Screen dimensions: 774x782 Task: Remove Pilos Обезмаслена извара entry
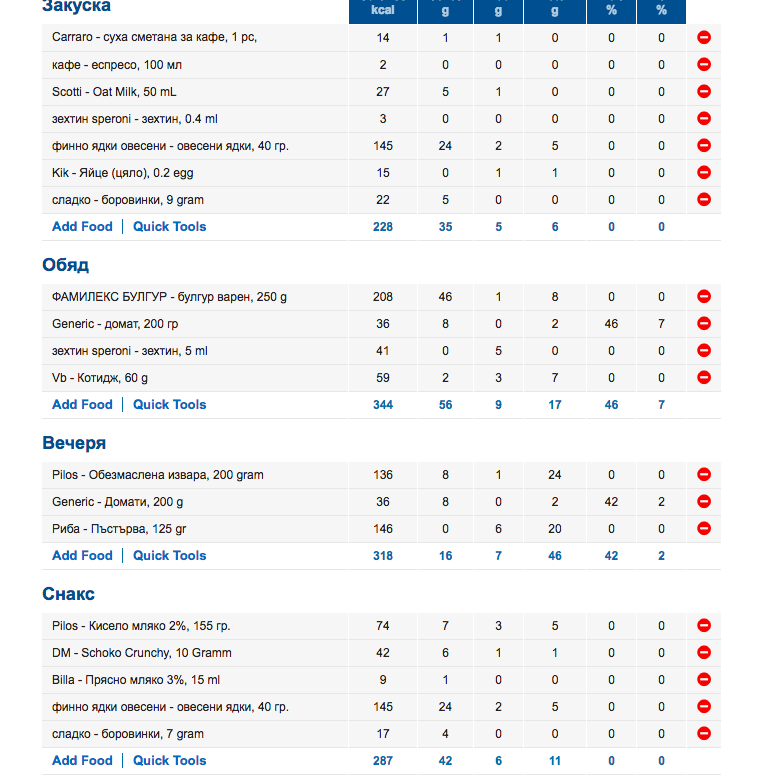[703, 475]
